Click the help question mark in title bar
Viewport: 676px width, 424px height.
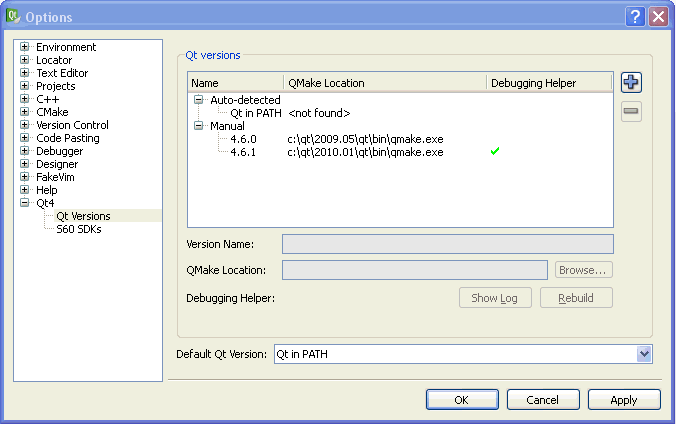click(x=636, y=17)
